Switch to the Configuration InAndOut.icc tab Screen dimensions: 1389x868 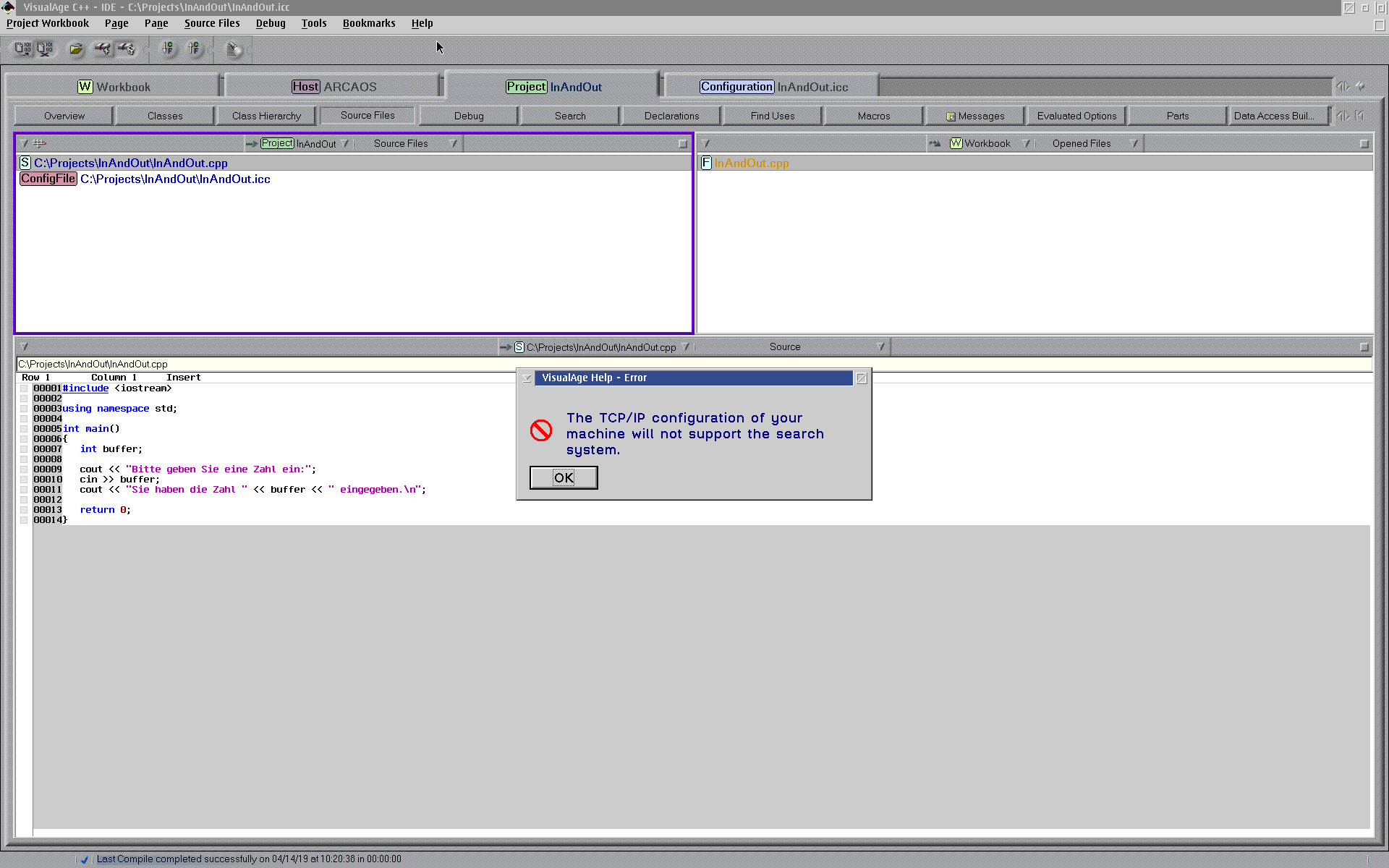[x=773, y=87]
